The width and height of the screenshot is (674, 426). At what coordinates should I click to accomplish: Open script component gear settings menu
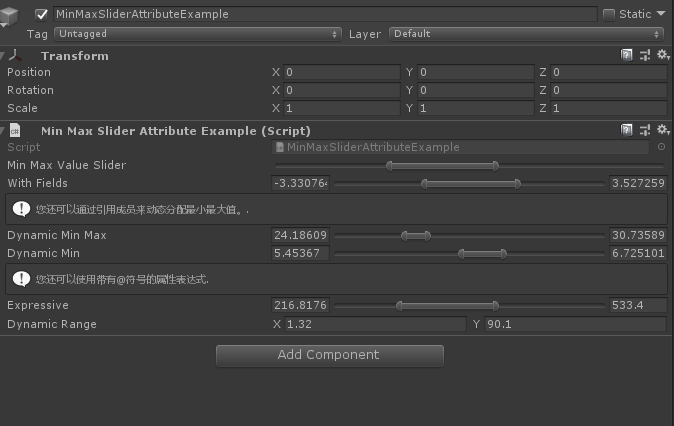click(x=661, y=130)
